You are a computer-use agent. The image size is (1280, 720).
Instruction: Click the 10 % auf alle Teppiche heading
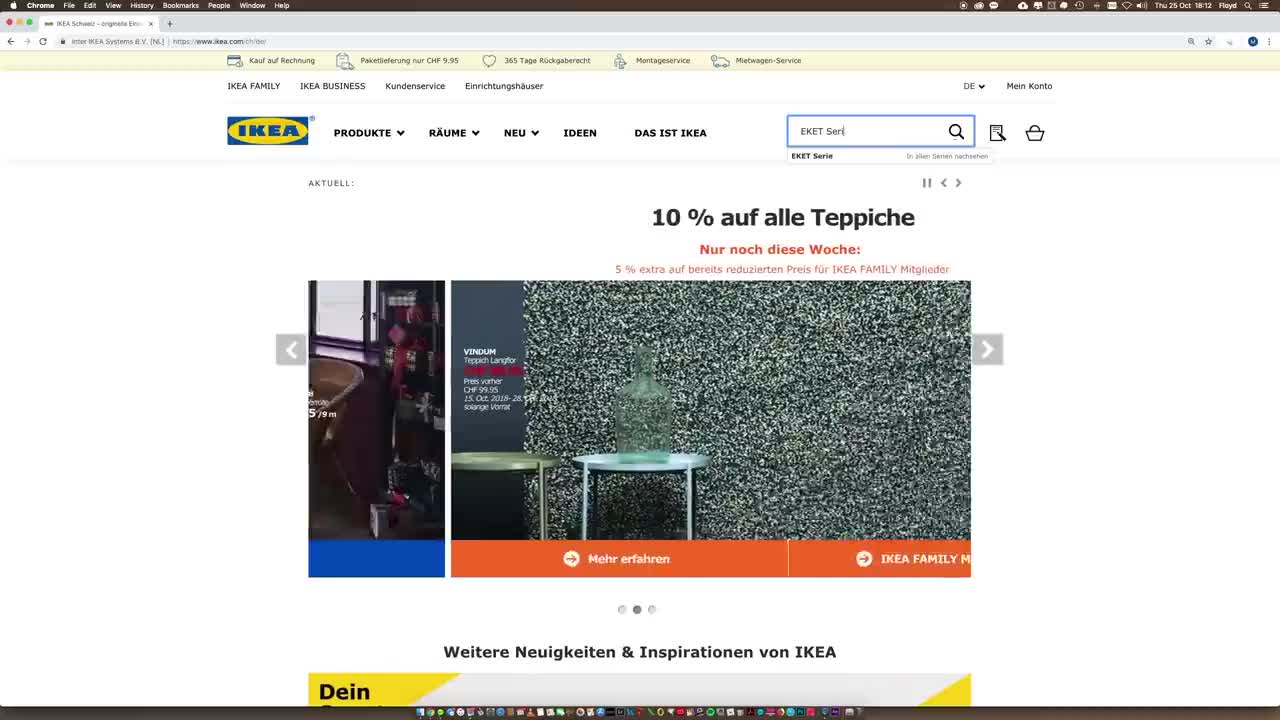point(783,217)
